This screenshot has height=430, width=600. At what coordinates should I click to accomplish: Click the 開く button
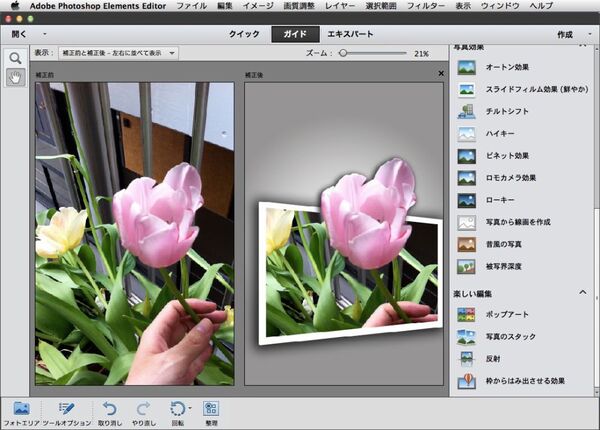click(19, 34)
